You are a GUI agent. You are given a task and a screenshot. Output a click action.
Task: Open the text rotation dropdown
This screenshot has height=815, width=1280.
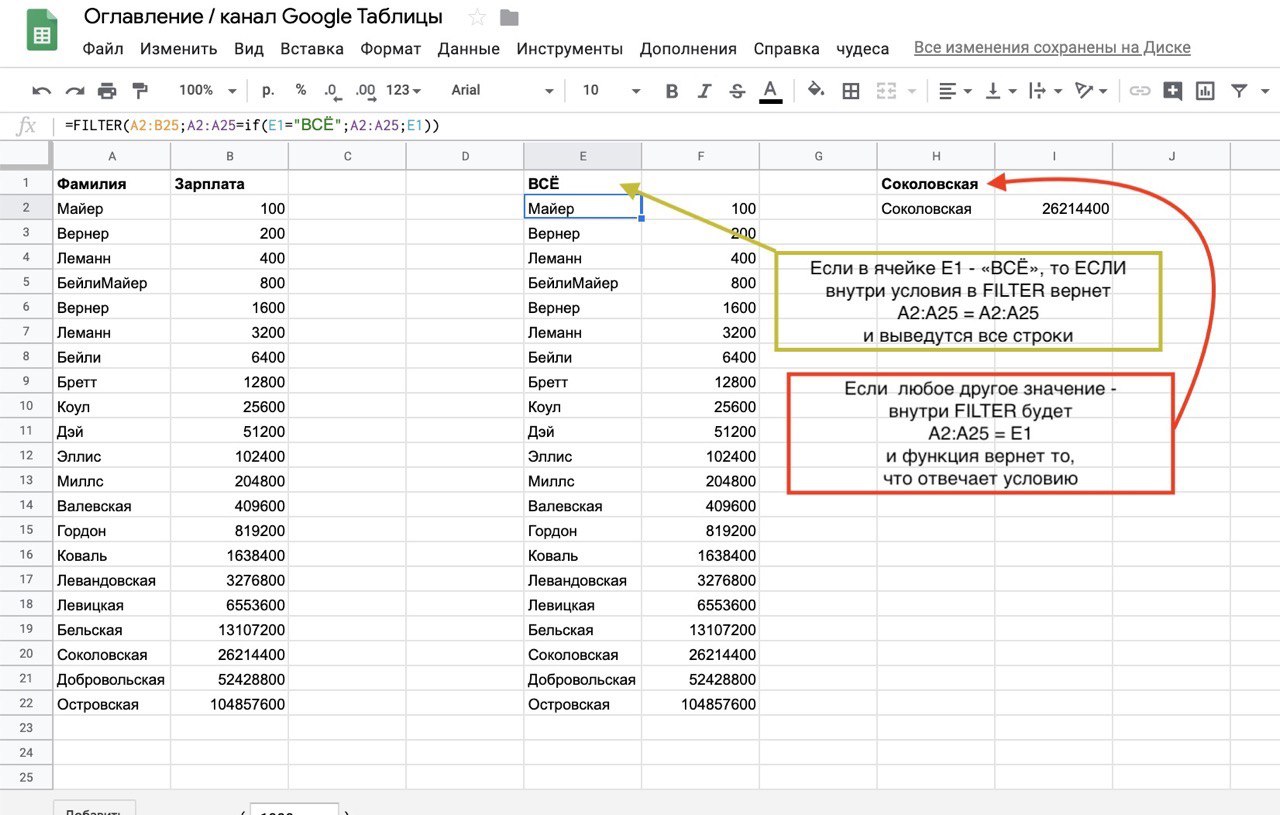[1090, 91]
